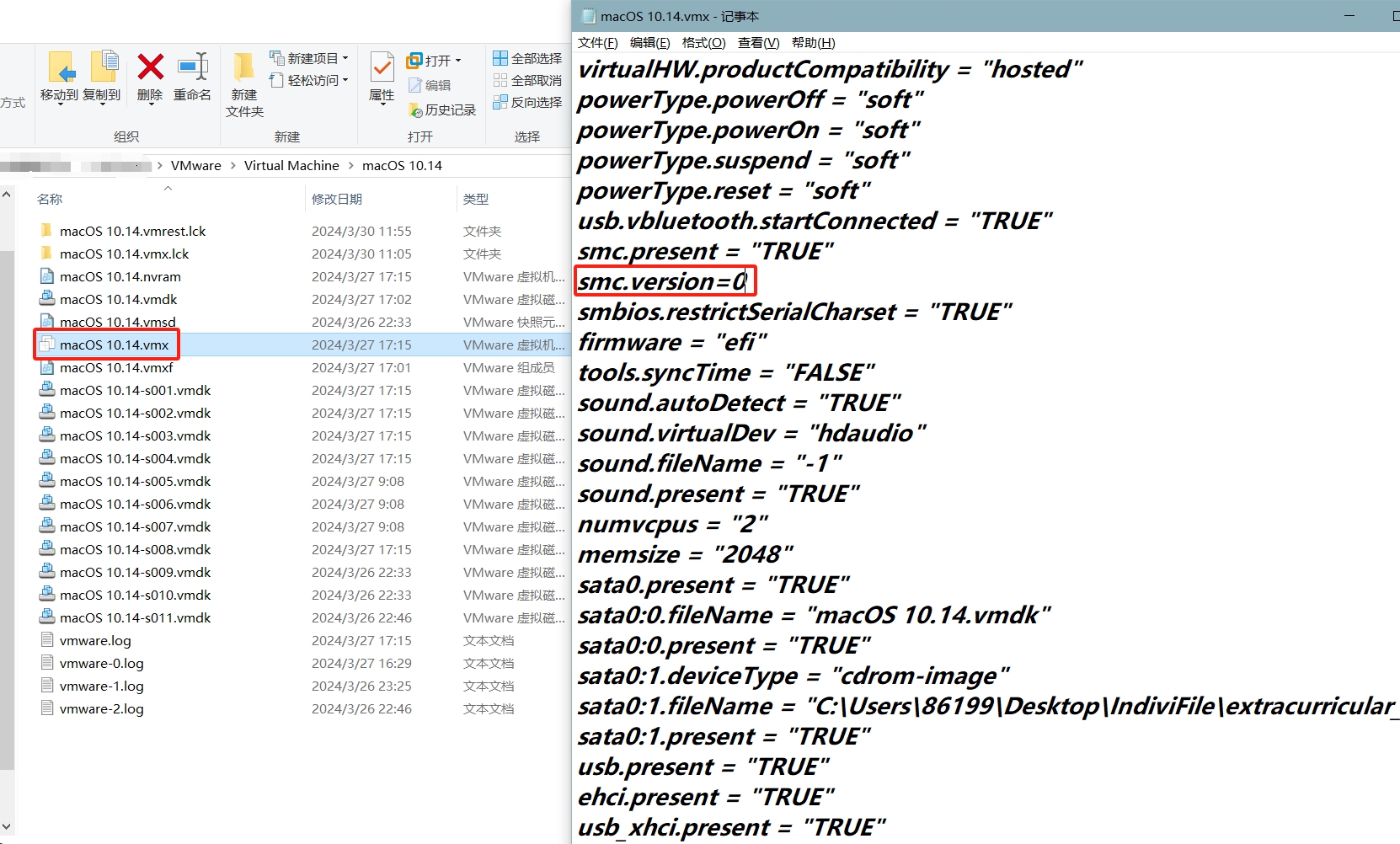This screenshot has width=1400, height=844.
Task: Click VMware in the breadcrumb path
Action: click(x=196, y=165)
